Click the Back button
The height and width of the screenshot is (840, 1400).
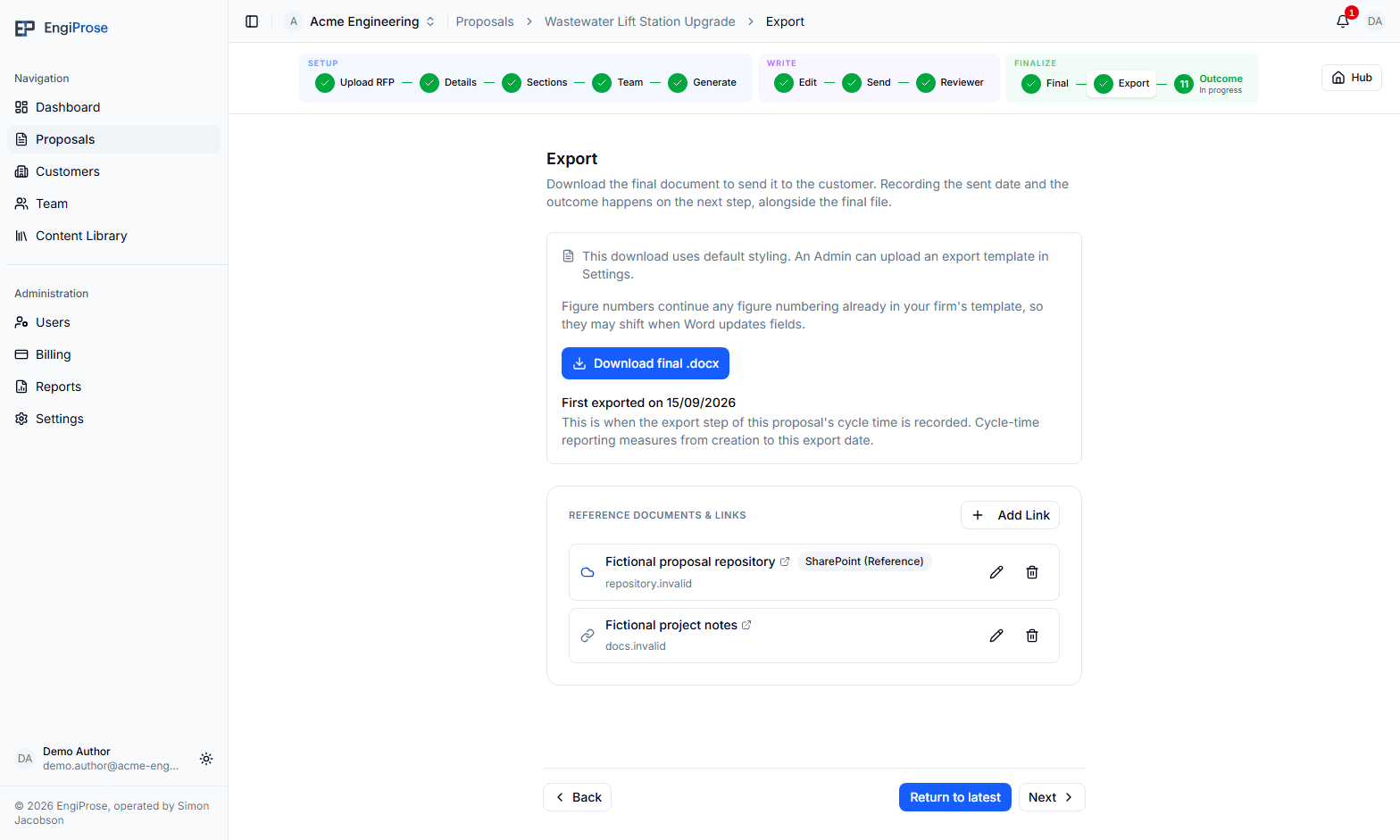577,797
